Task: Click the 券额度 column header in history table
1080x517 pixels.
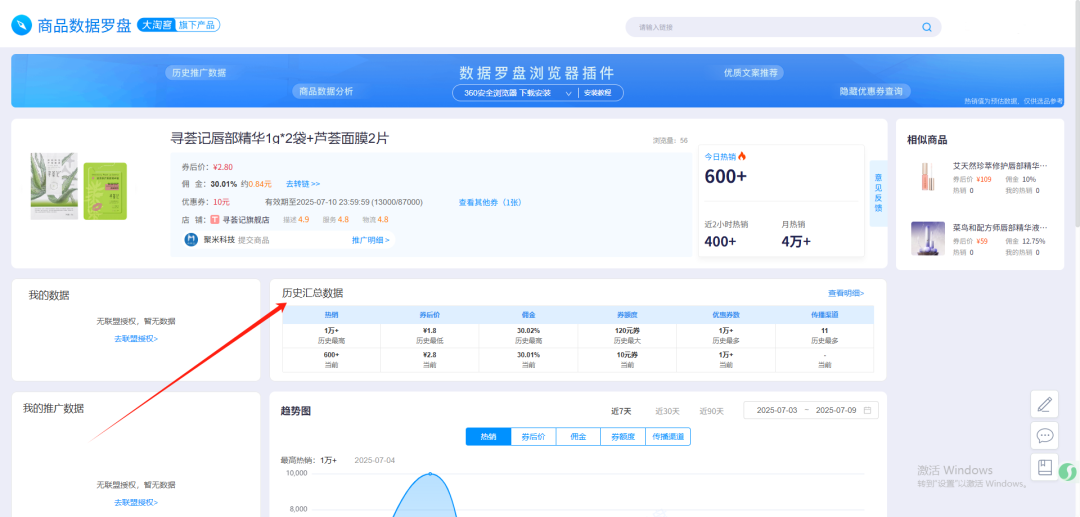Action: coord(627,315)
